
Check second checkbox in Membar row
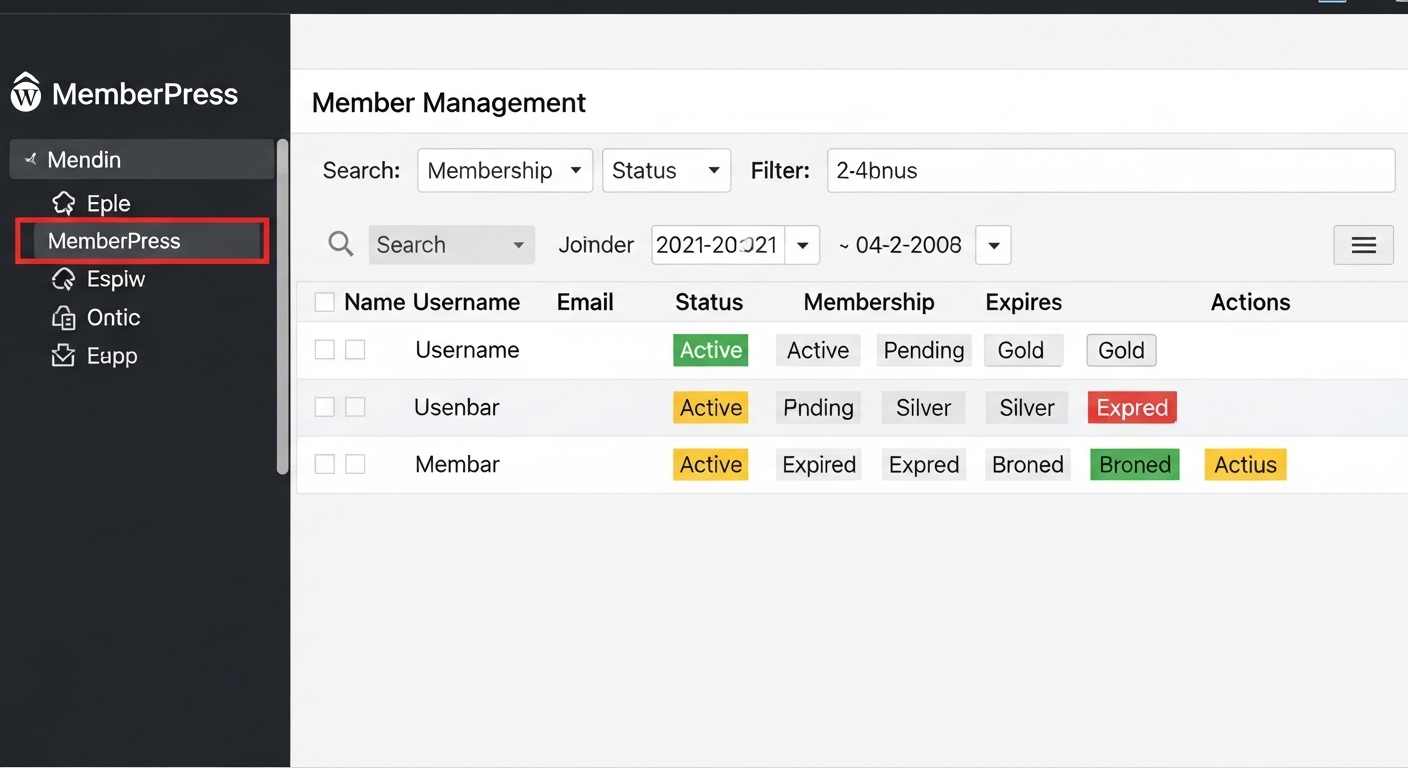pos(355,464)
